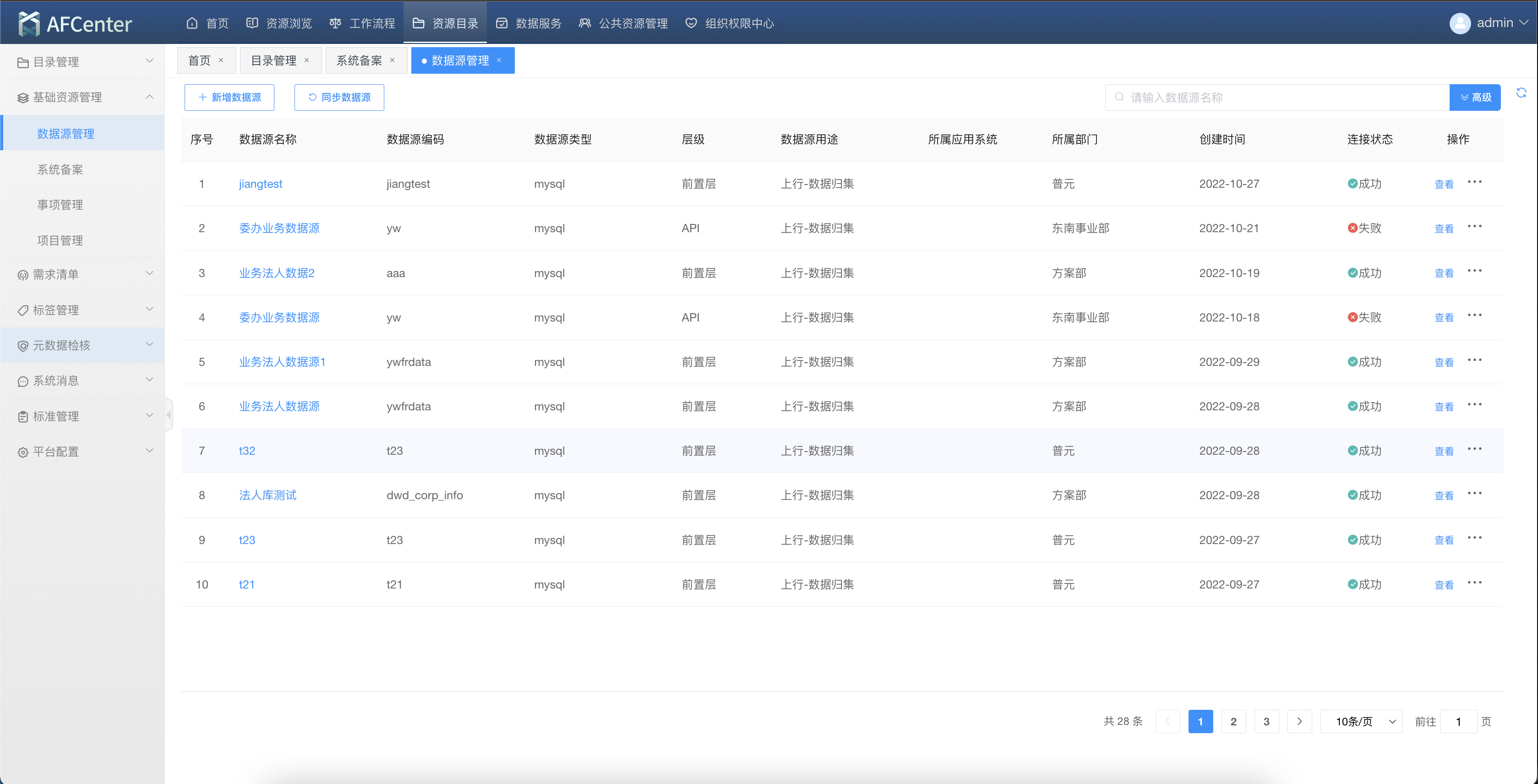Expand the 系统消息 sidebar menu
The image size is (1538, 784).
click(x=82, y=381)
